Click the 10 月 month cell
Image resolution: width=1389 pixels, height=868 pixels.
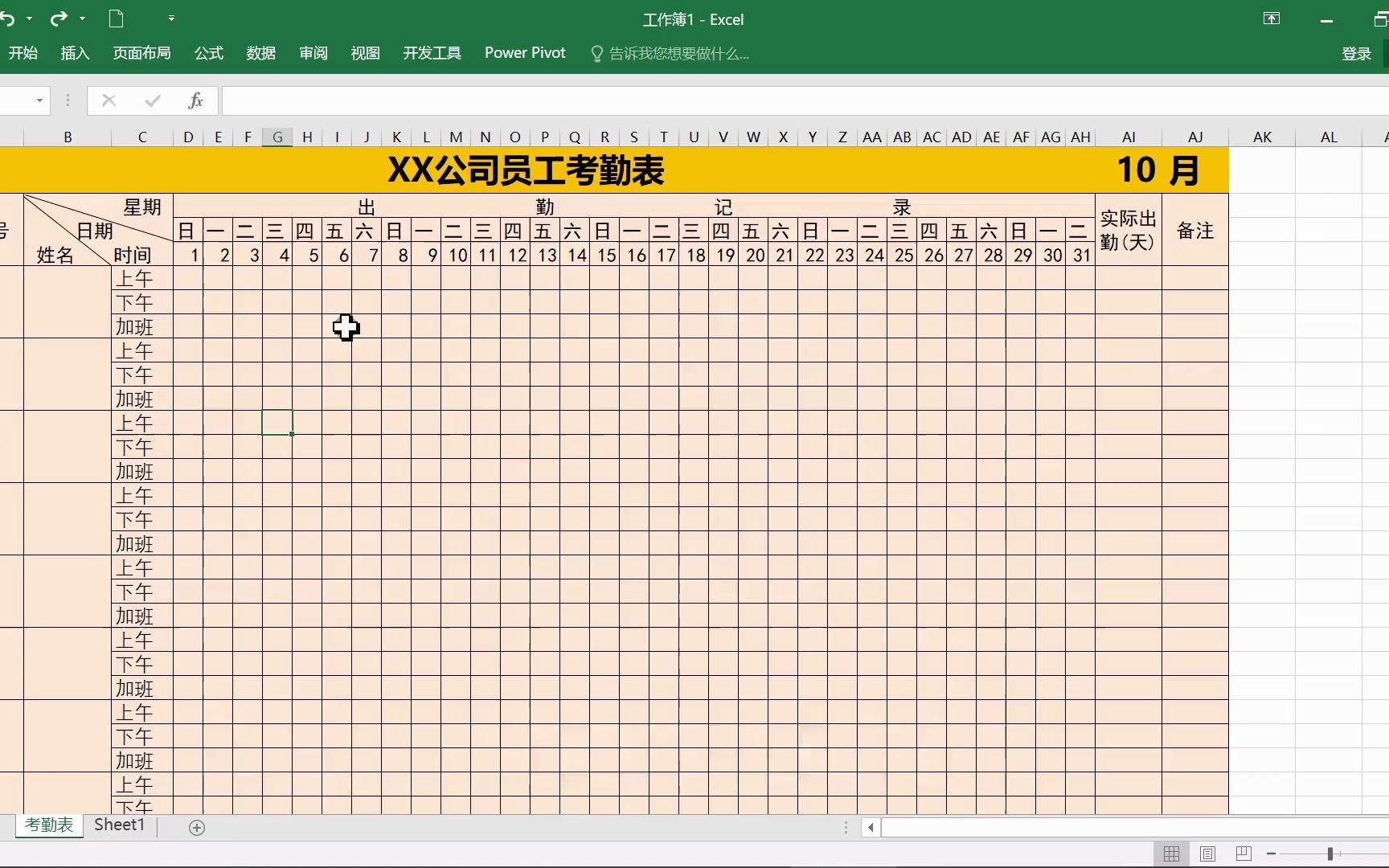1158,170
